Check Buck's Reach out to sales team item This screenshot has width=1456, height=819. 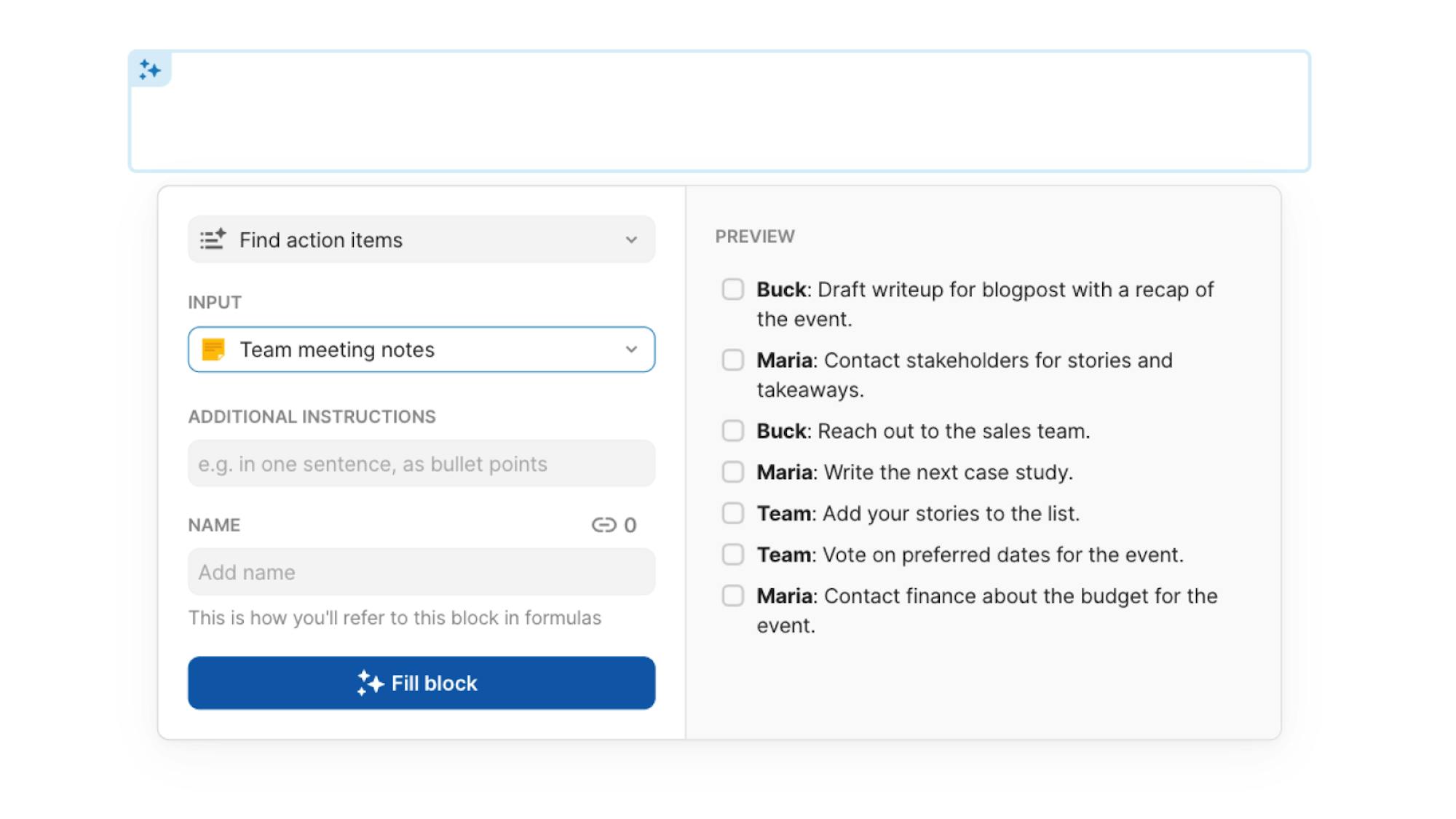[x=732, y=430]
